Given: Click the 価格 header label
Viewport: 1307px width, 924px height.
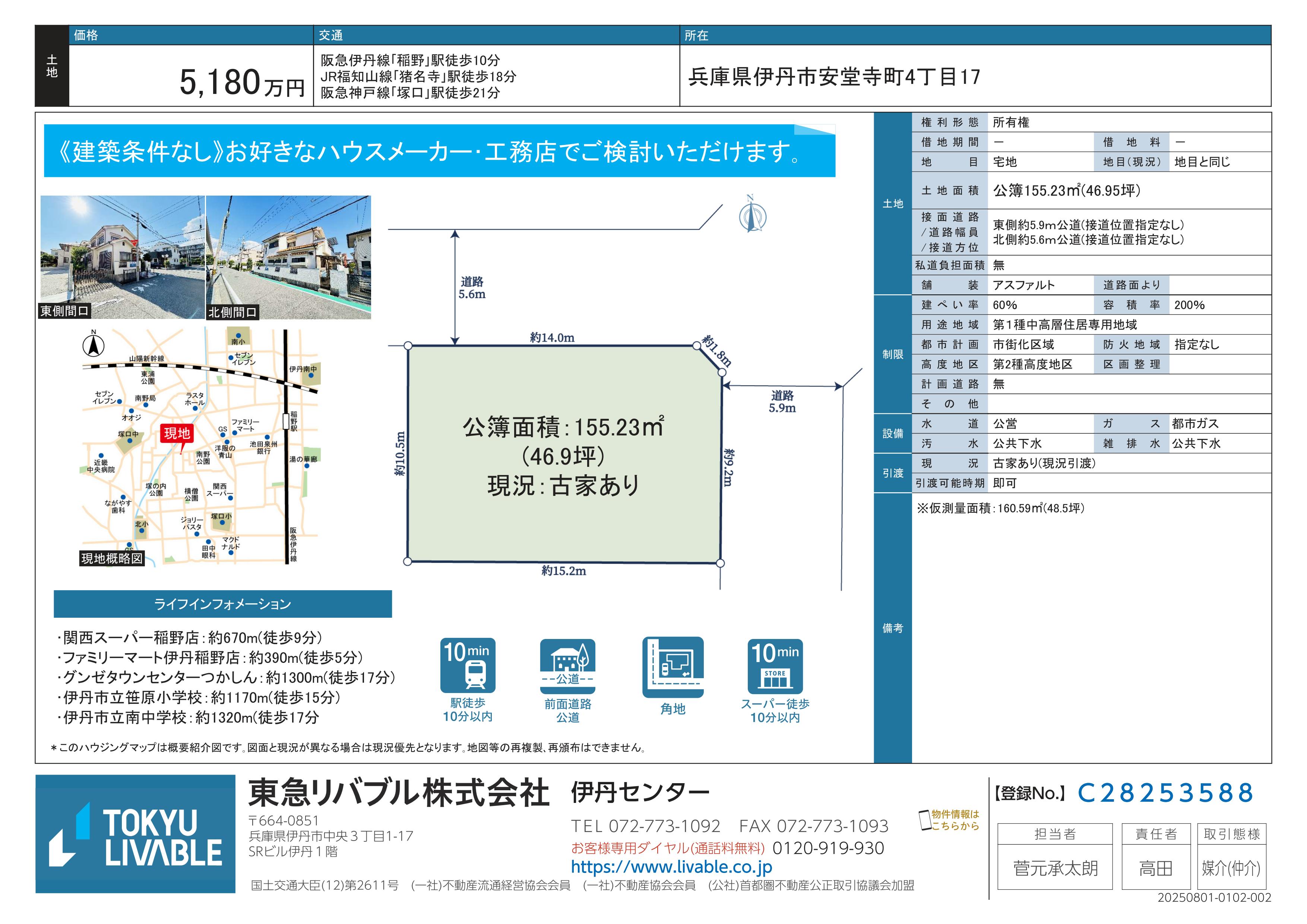Looking at the screenshot, I should 86,35.
